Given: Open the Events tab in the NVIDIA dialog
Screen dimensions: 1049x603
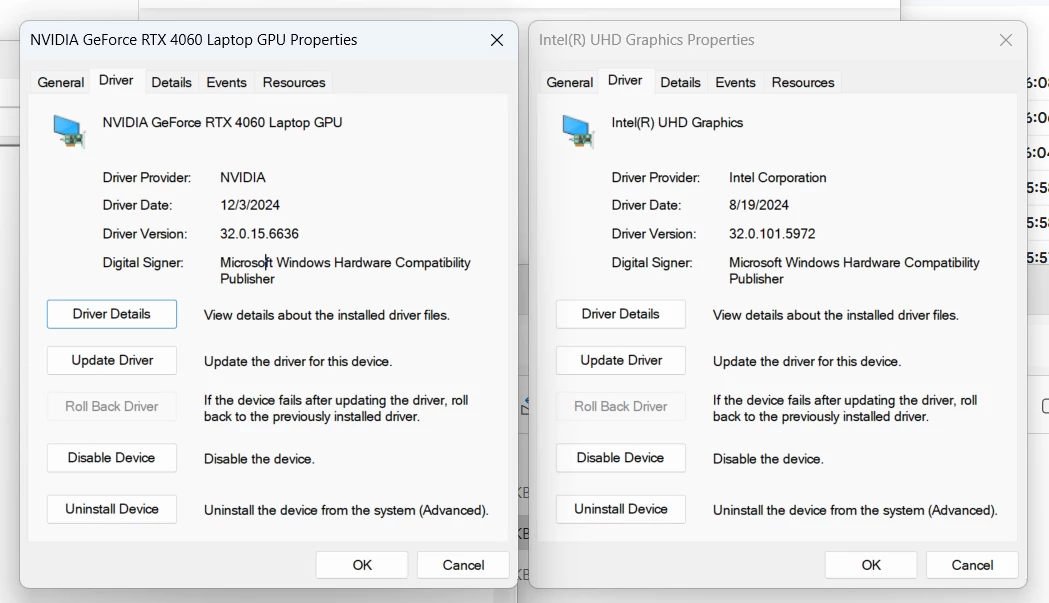Looking at the screenshot, I should [x=226, y=82].
